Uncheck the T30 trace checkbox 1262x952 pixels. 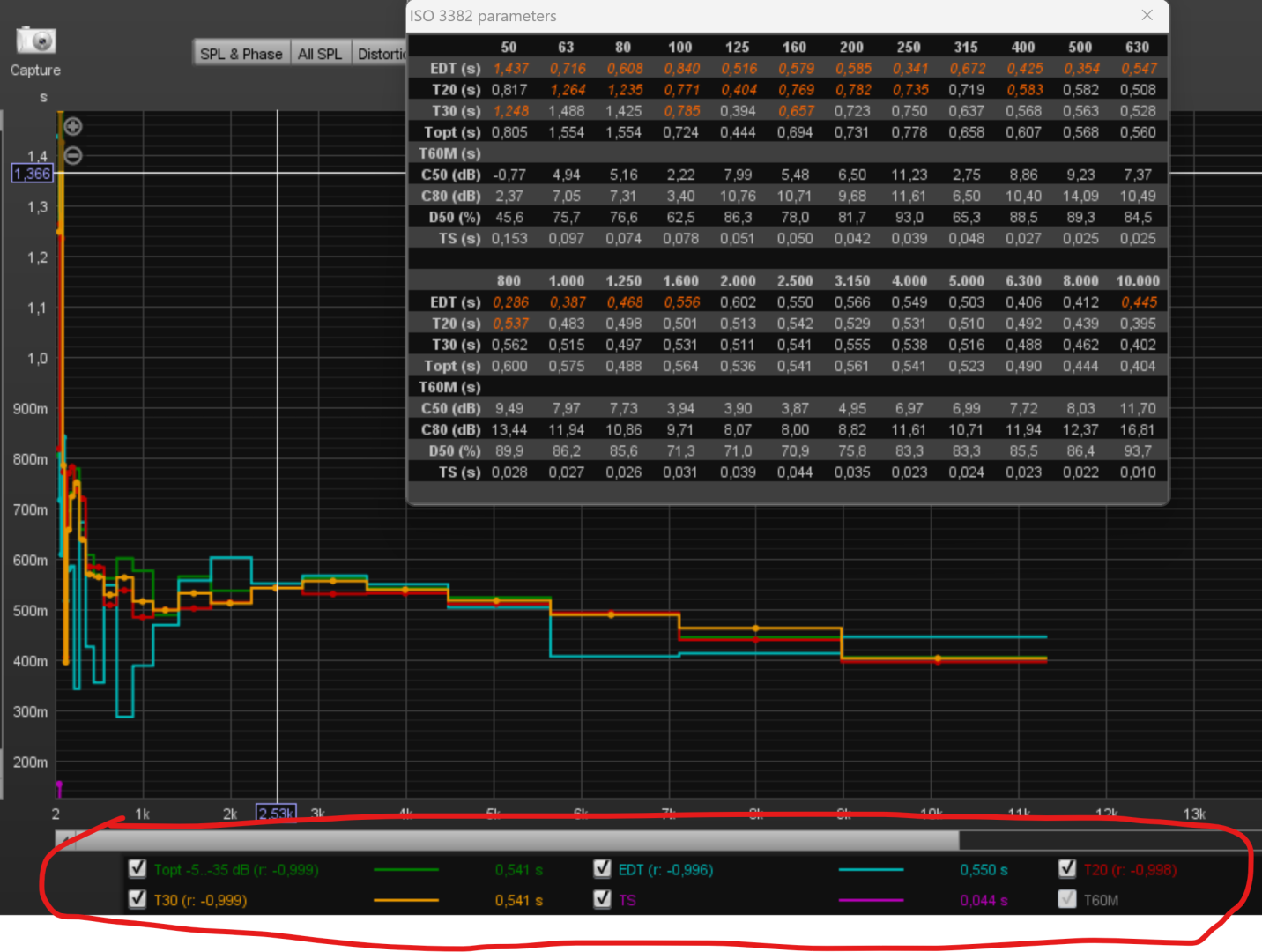[x=137, y=899]
